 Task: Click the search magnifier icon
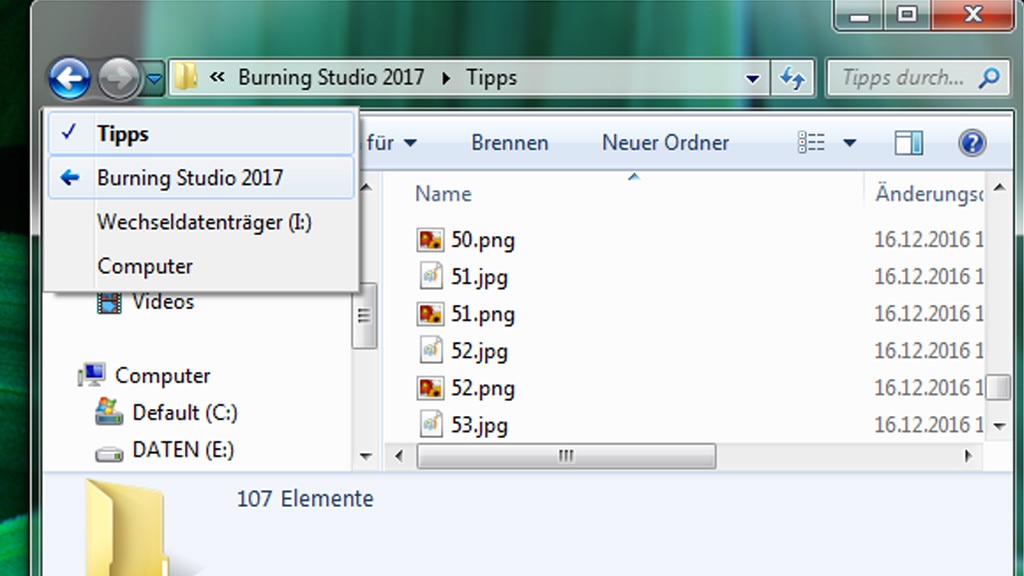tap(990, 78)
